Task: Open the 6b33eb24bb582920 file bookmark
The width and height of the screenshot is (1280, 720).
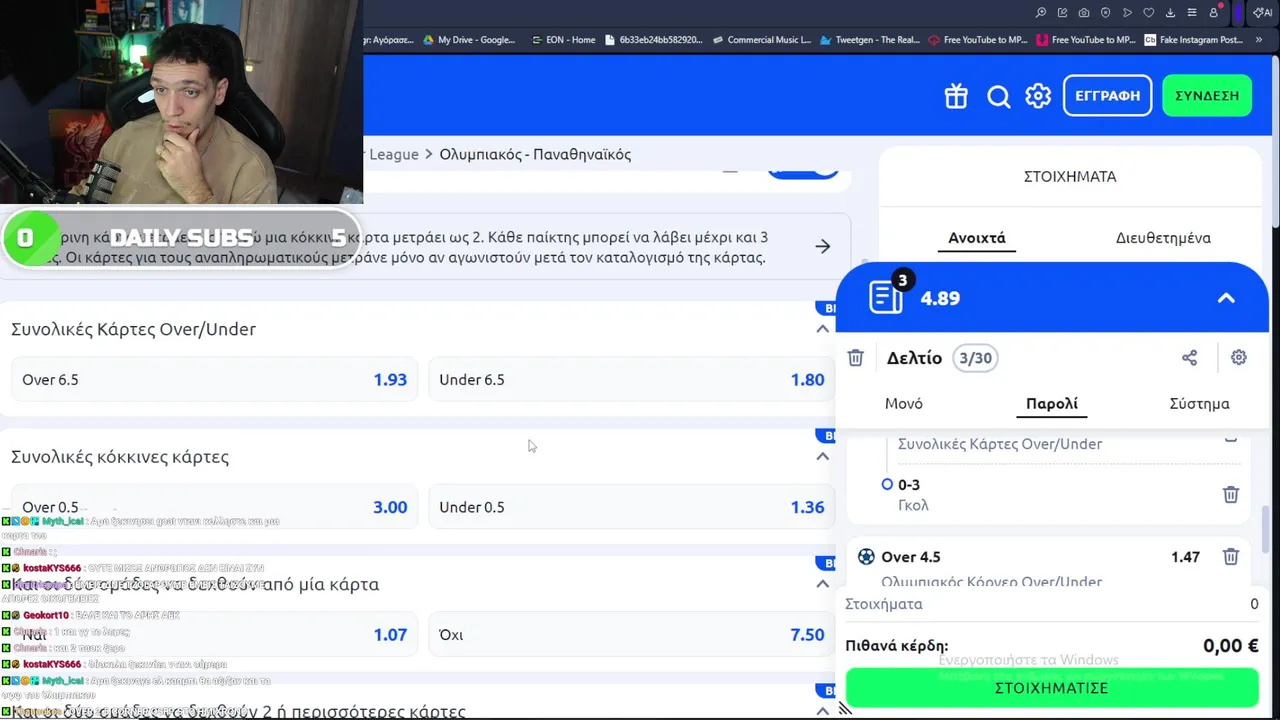Action: (654, 40)
